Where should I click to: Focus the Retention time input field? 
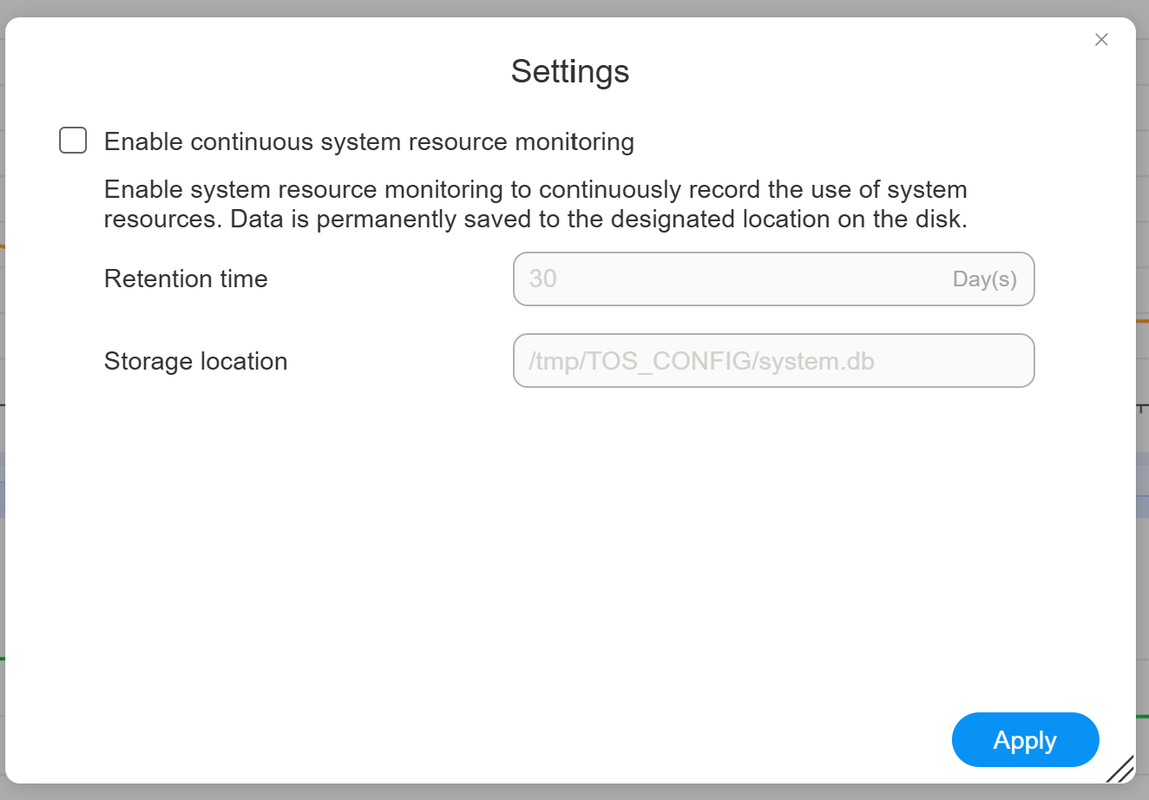click(773, 278)
